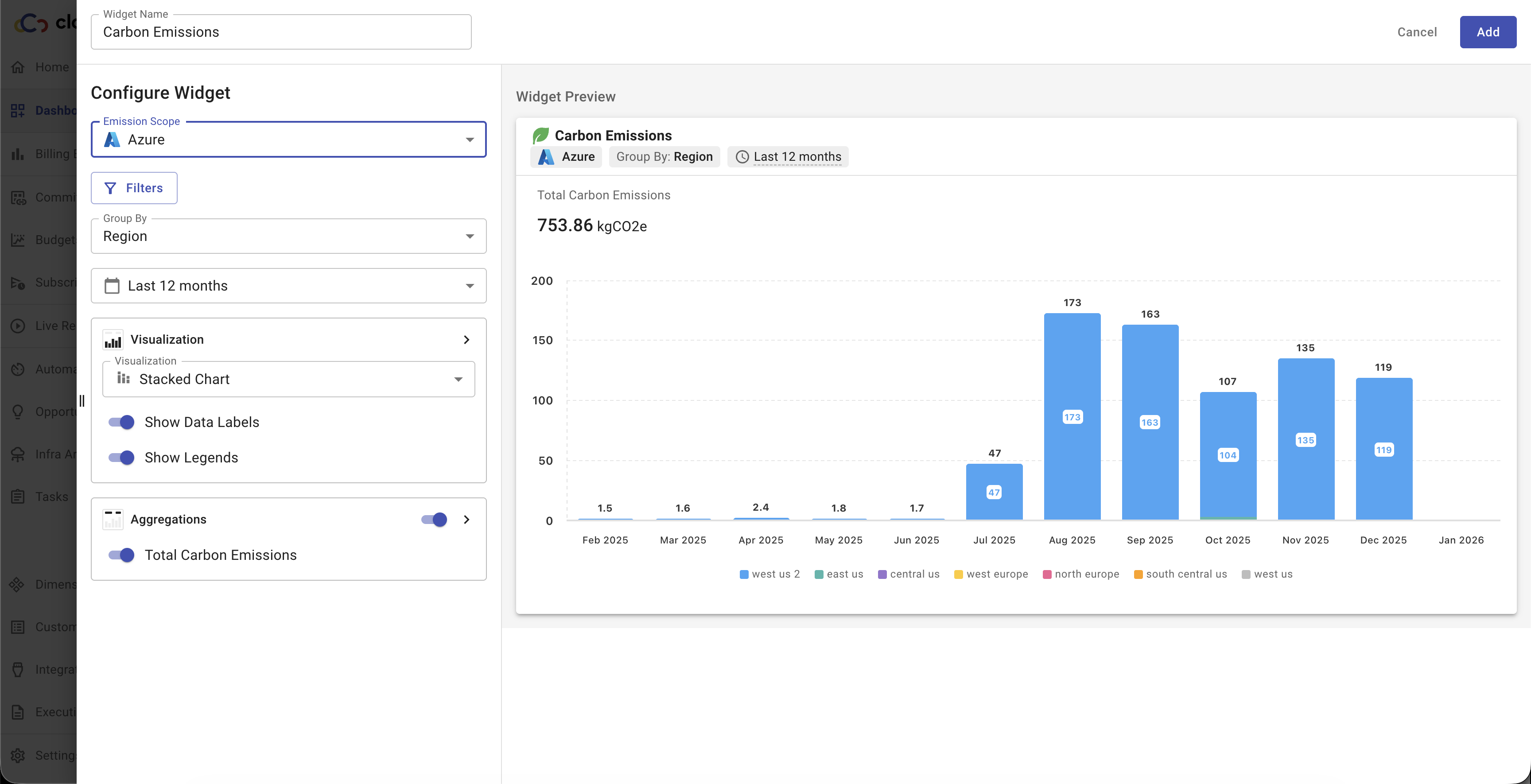
Task: Click the calendar icon in date range field
Action: tap(112, 286)
